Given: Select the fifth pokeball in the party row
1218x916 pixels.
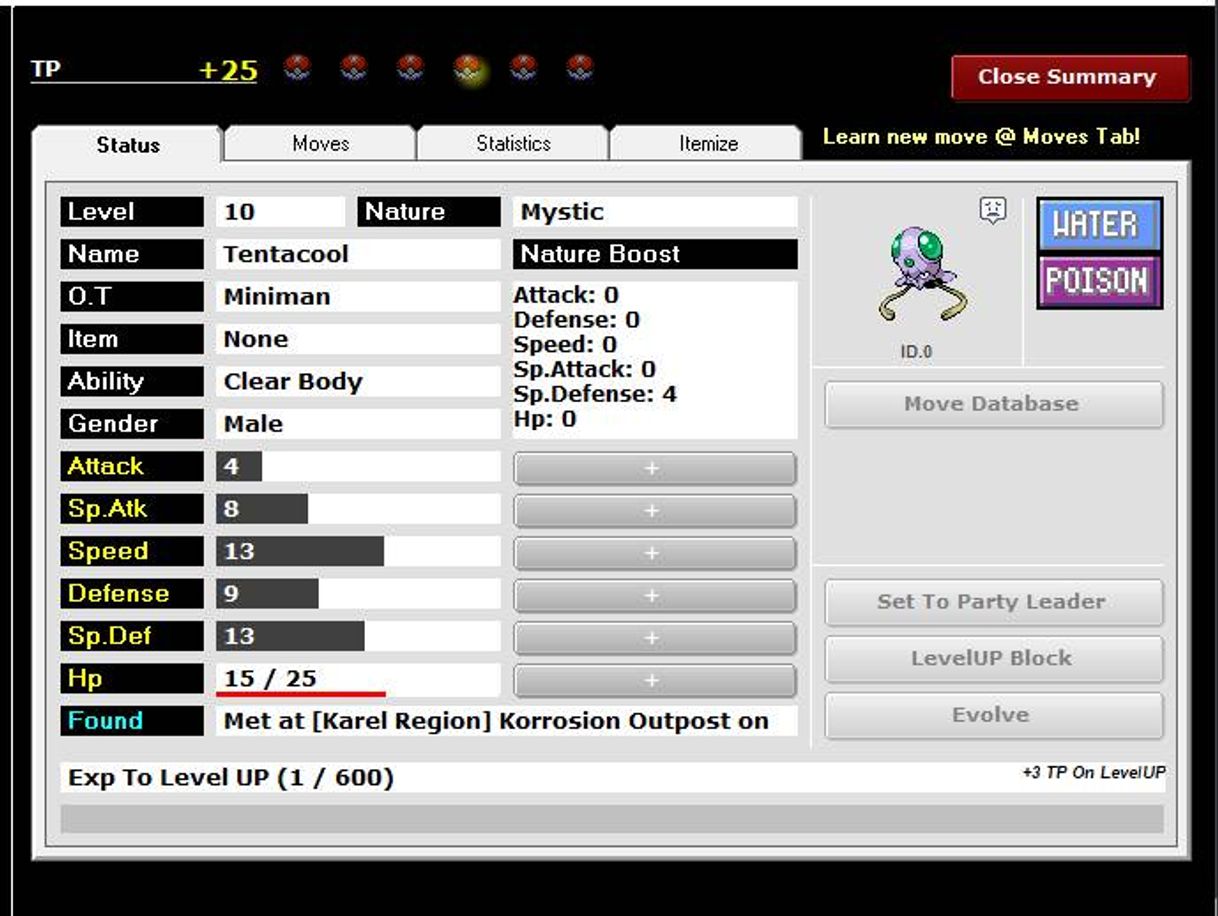Looking at the screenshot, I should (x=524, y=68).
